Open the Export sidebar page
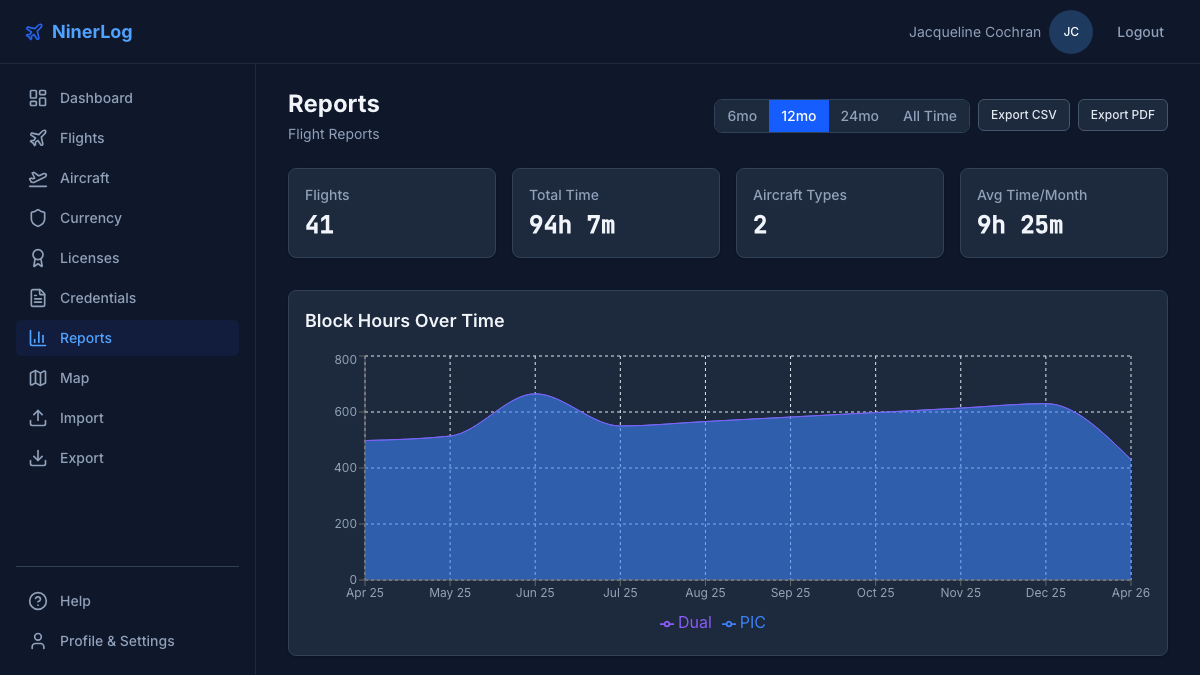The height and width of the screenshot is (675, 1200). pyautogui.click(x=127, y=458)
